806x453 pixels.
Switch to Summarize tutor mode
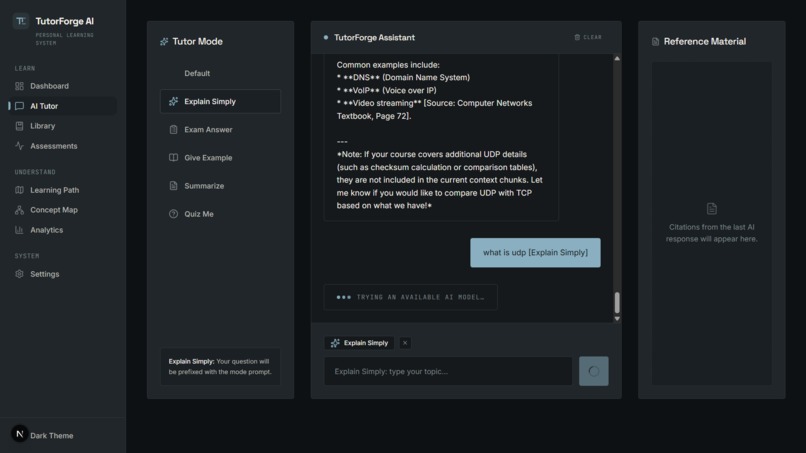pyautogui.click(x=221, y=186)
